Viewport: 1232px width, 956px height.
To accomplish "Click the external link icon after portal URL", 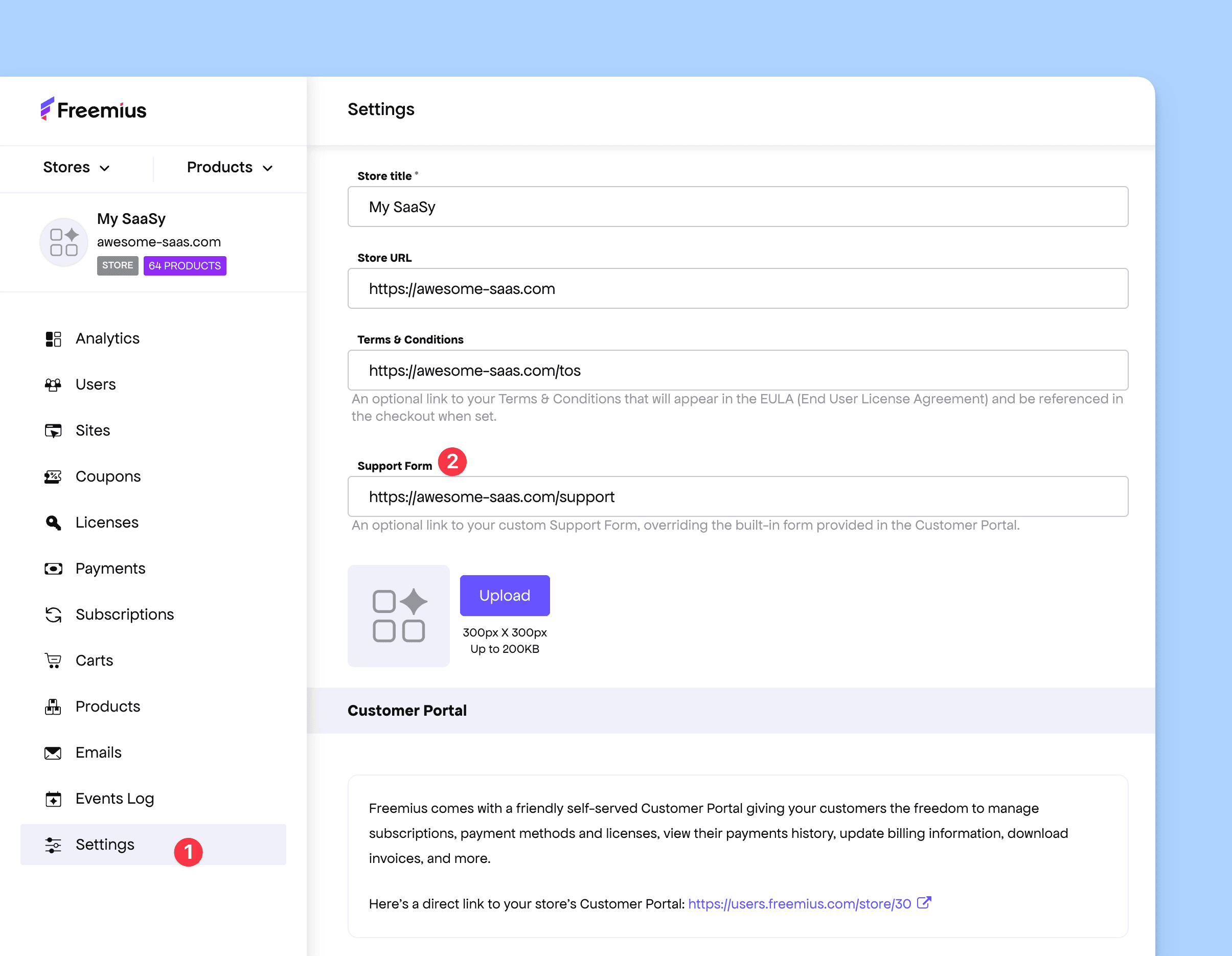I will (923, 903).
